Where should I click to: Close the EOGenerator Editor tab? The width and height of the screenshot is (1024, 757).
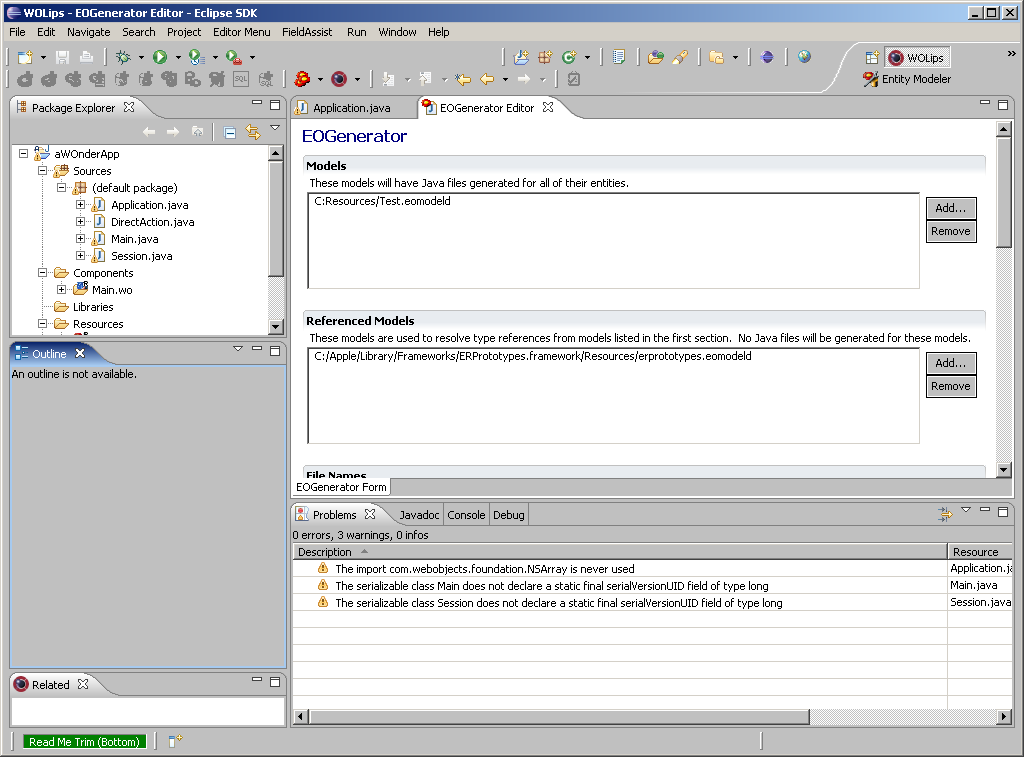[x=548, y=106]
